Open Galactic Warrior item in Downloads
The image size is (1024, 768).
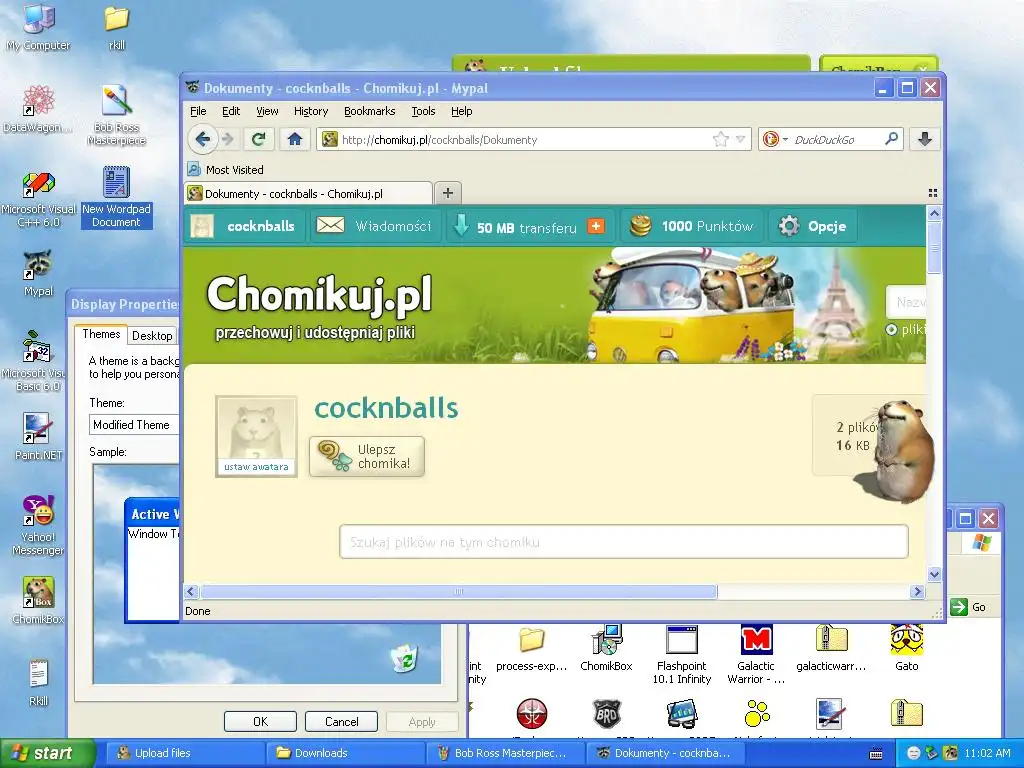pos(756,654)
